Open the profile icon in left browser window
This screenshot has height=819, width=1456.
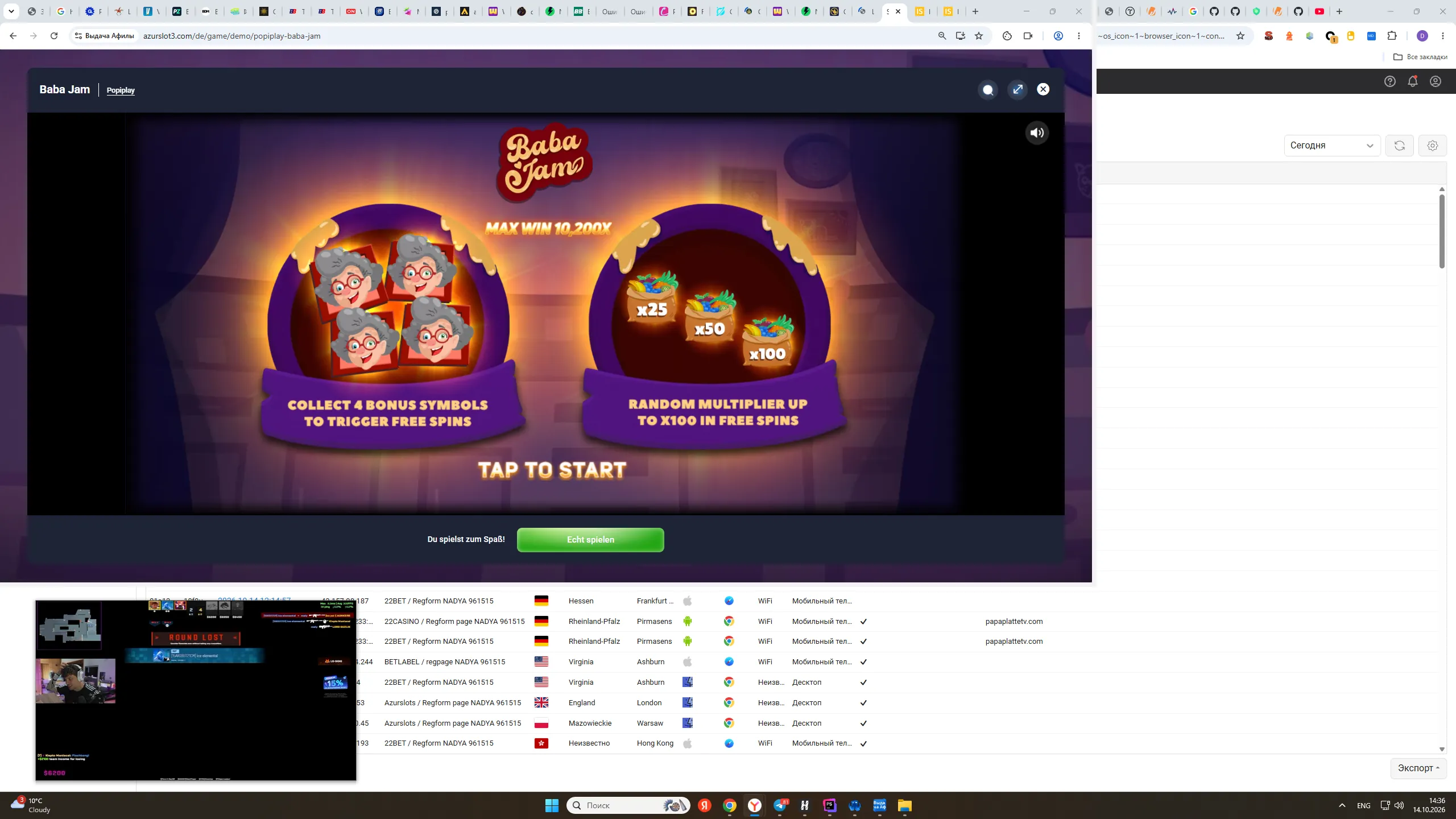pyautogui.click(x=1058, y=36)
